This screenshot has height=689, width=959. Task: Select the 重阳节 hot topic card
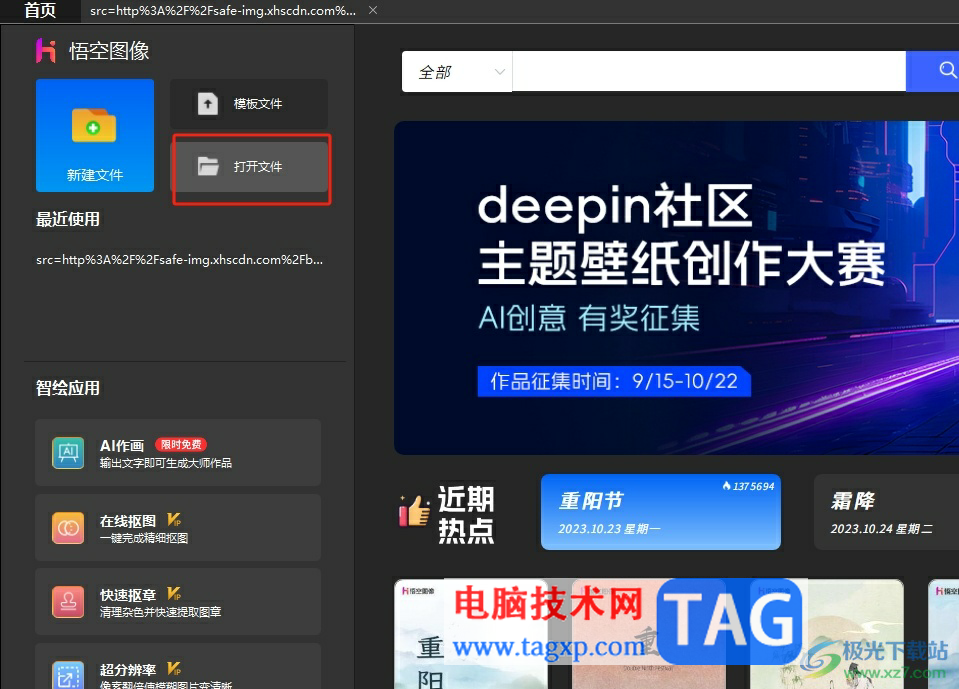click(661, 512)
